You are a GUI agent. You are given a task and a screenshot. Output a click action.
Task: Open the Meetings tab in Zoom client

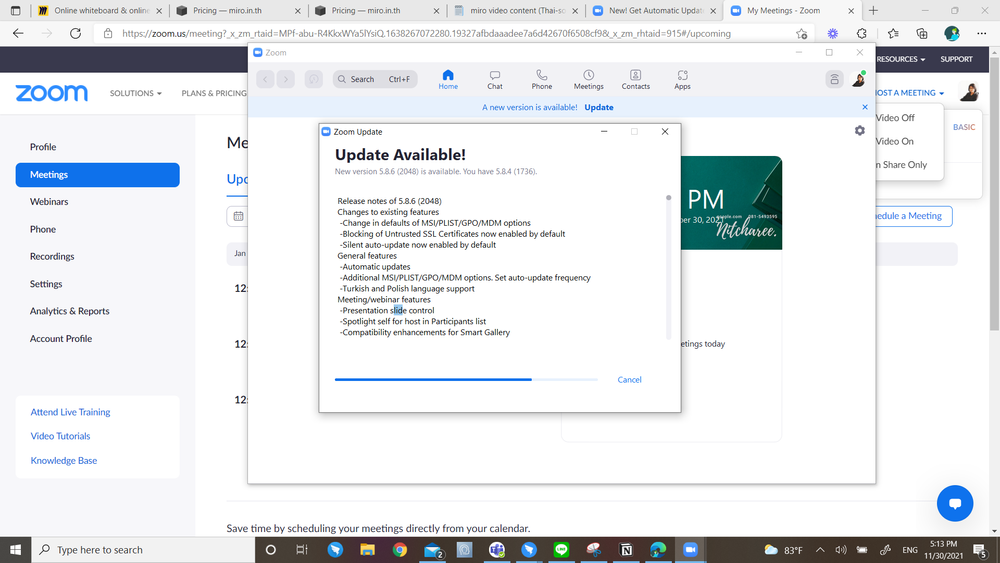click(x=588, y=80)
